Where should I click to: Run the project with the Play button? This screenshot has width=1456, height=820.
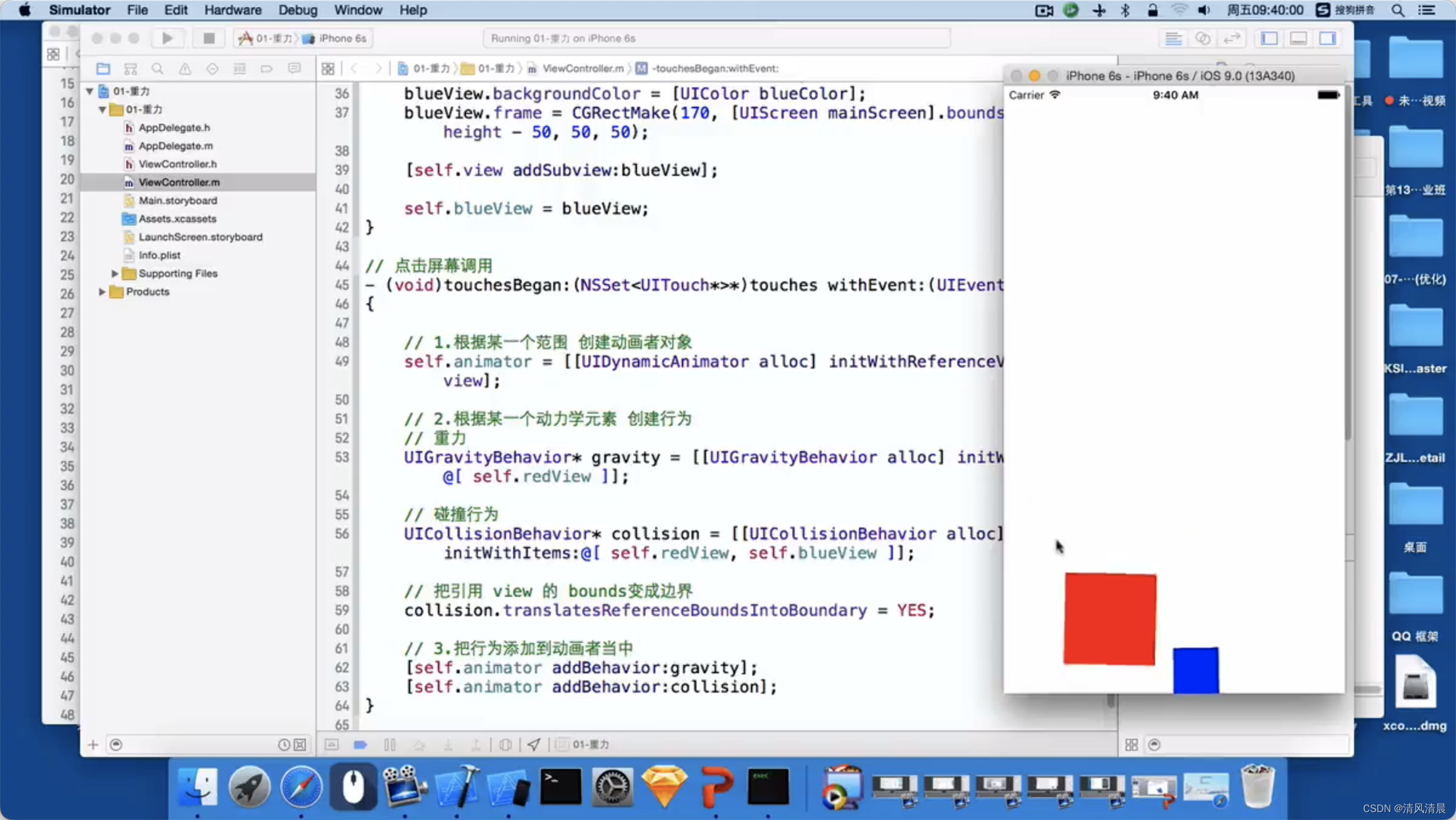167,38
